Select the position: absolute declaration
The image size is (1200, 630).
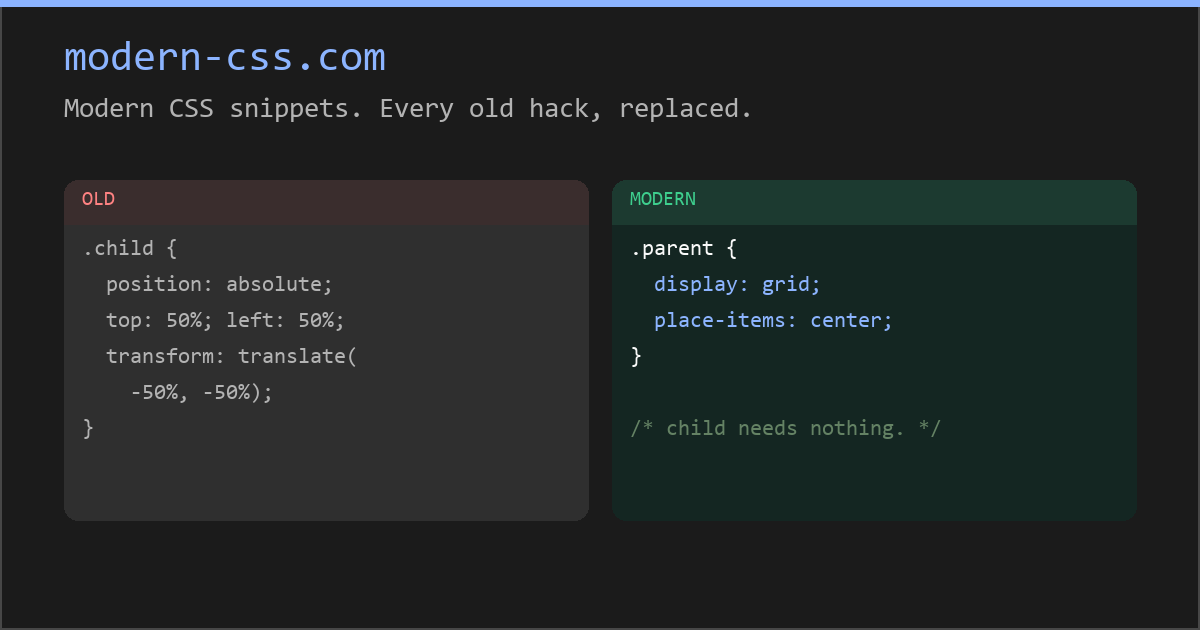tap(218, 284)
